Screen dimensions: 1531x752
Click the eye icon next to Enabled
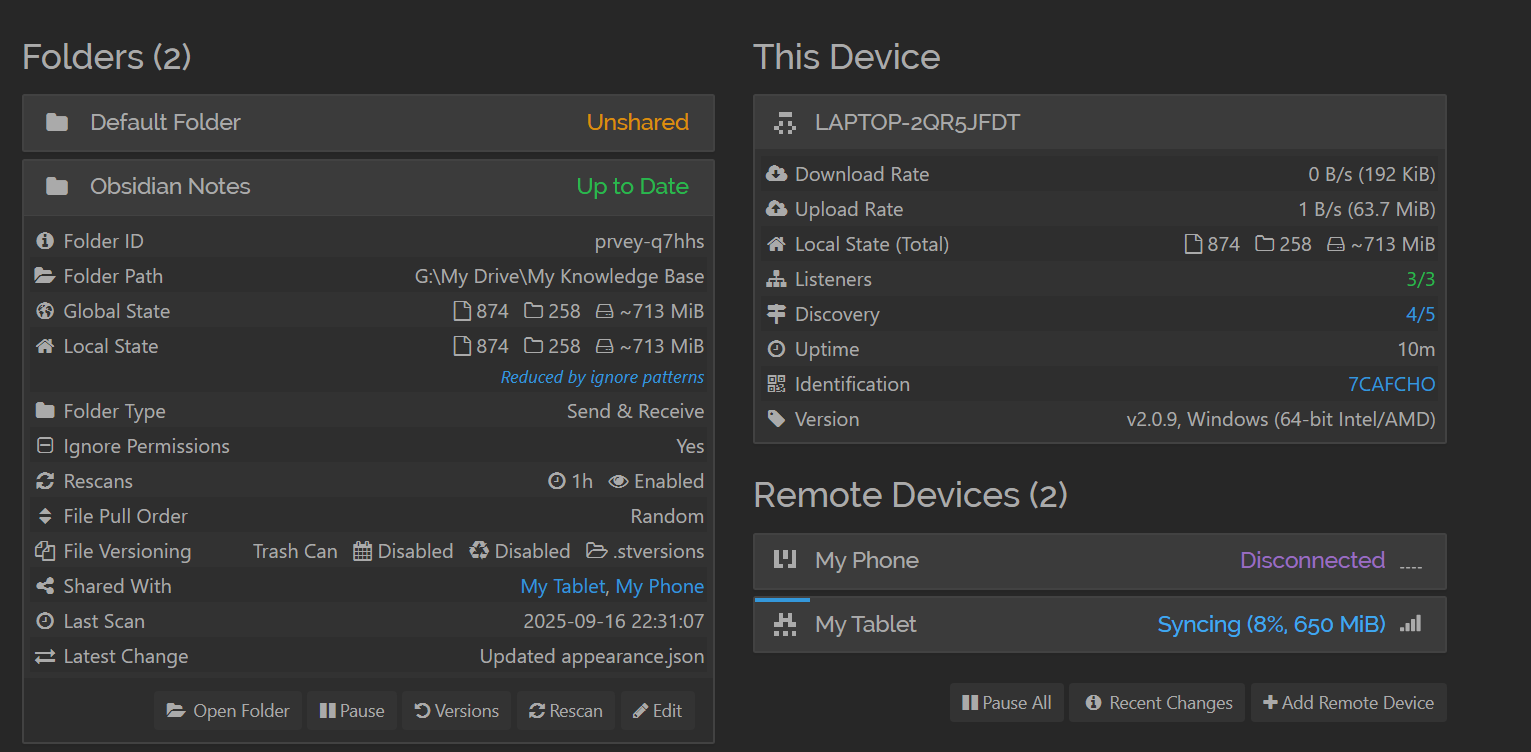618,481
